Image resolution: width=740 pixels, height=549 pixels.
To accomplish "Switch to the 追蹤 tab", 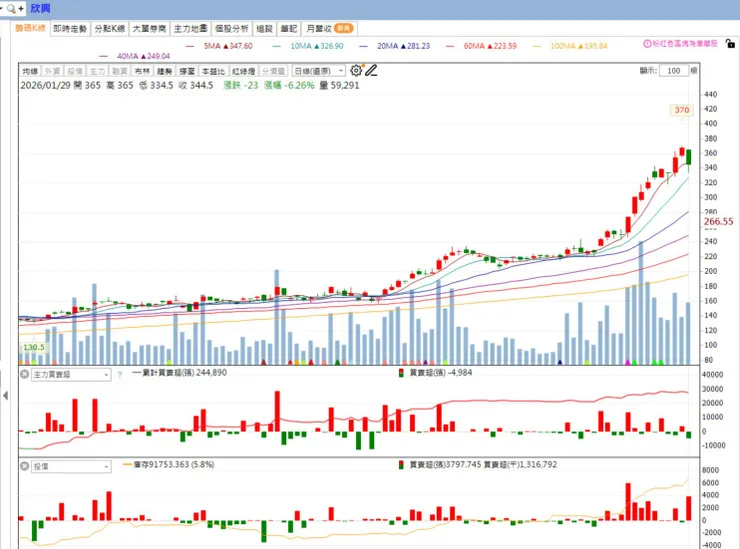I will click(x=265, y=29).
